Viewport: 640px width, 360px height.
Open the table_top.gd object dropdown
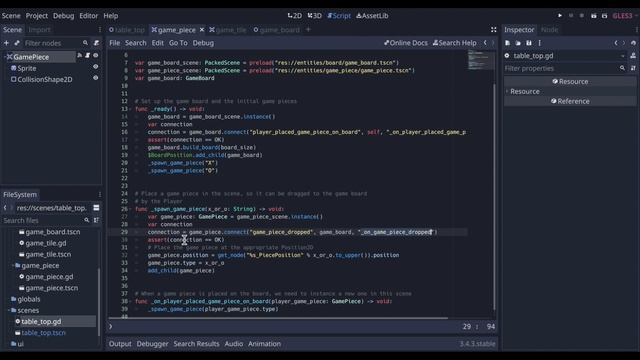565,56
